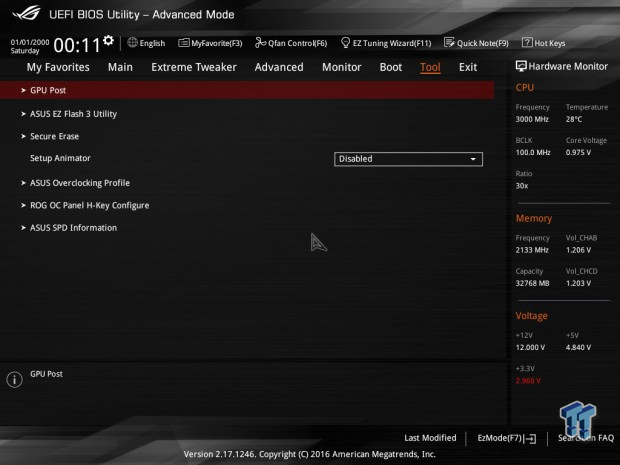Click the EZ Tuning Wizard bulb icon
The width and height of the screenshot is (620, 465).
click(345, 42)
